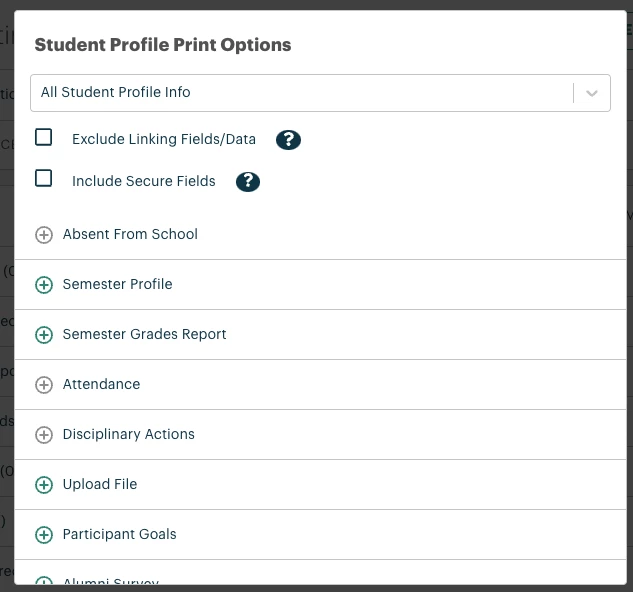Expand Semester Profile plus icon
This screenshot has height=592, width=633.
[44, 285]
